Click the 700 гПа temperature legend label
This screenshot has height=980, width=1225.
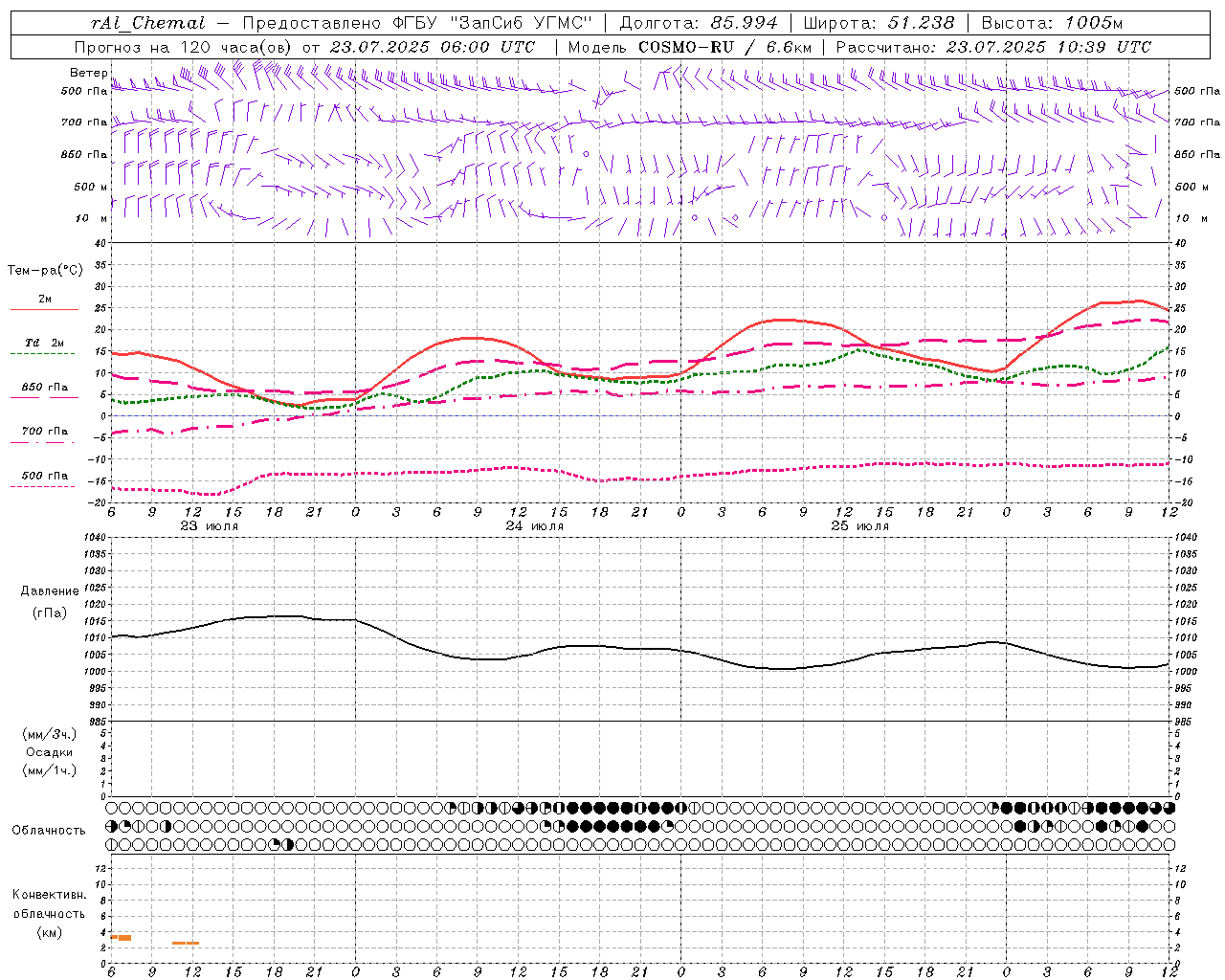(x=44, y=432)
